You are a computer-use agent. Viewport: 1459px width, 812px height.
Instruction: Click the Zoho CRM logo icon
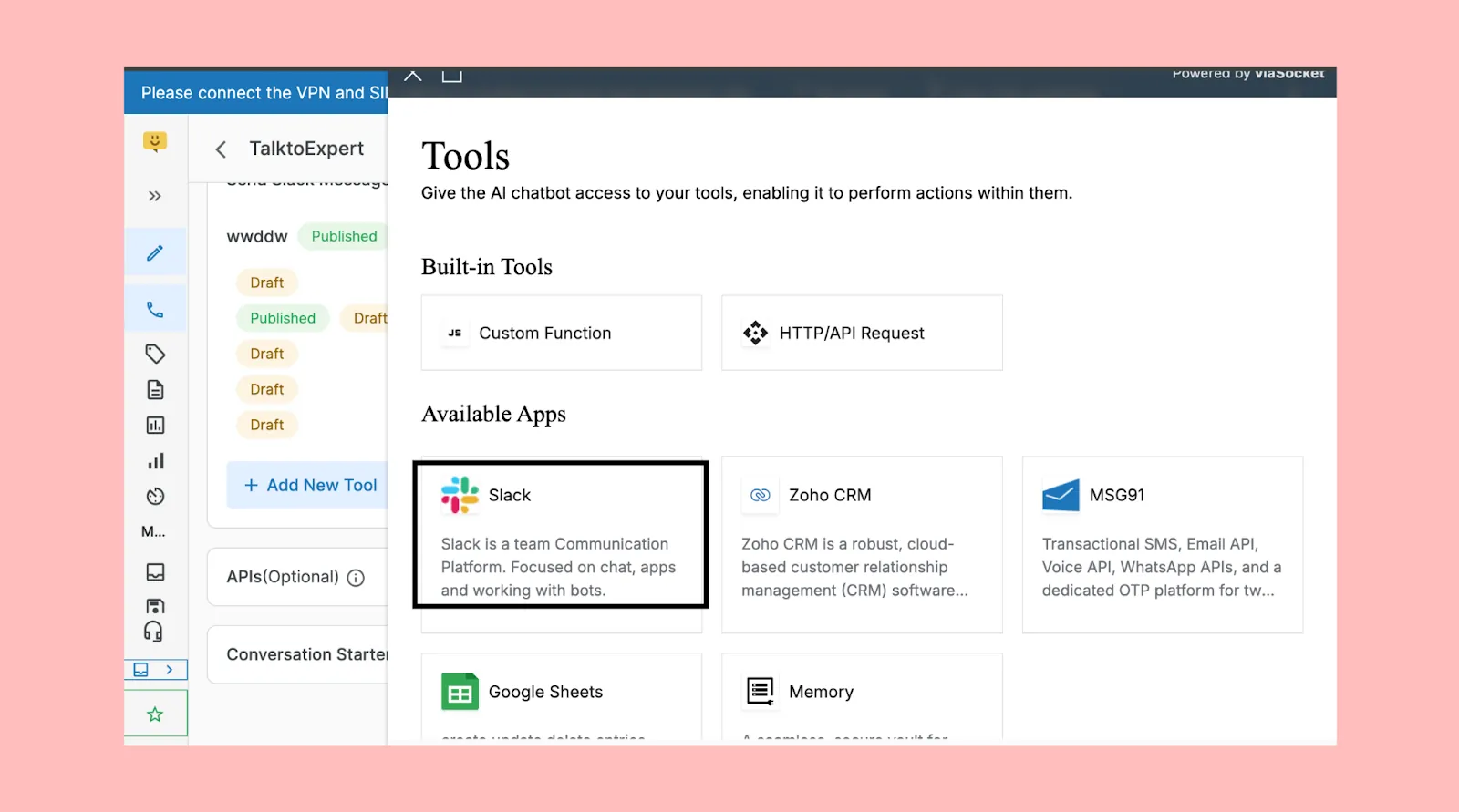click(761, 496)
